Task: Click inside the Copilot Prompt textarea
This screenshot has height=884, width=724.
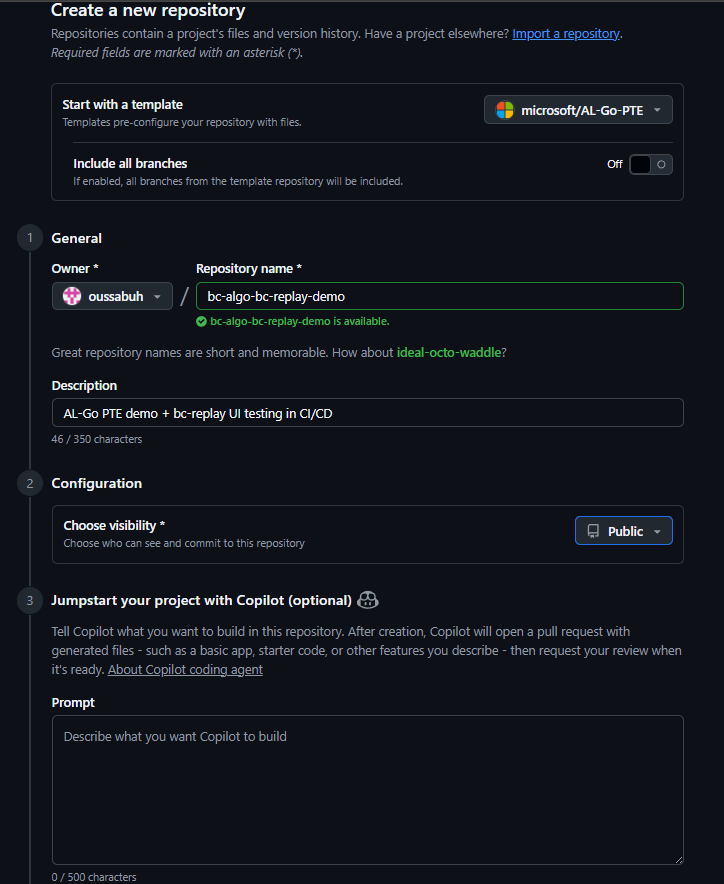Action: click(367, 789)
